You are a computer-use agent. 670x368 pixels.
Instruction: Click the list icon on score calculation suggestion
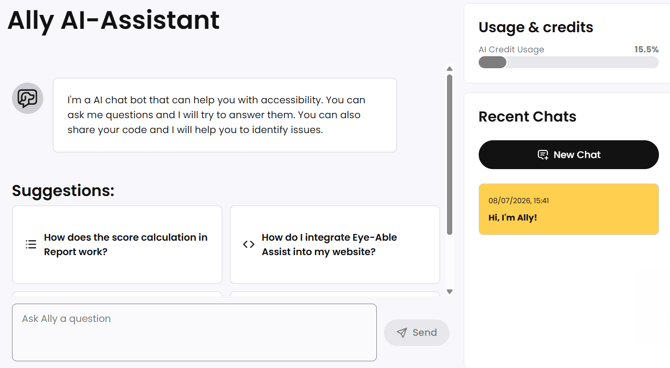[x=31, y=244]
